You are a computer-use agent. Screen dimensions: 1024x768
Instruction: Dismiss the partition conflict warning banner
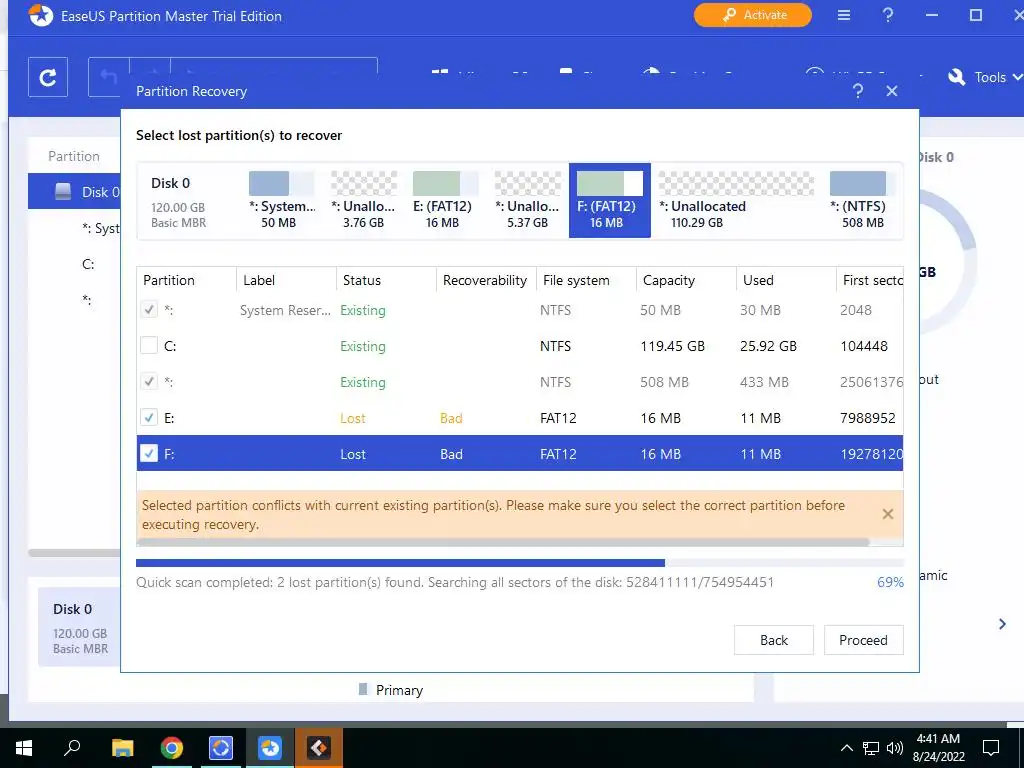[x=888, y=514]
